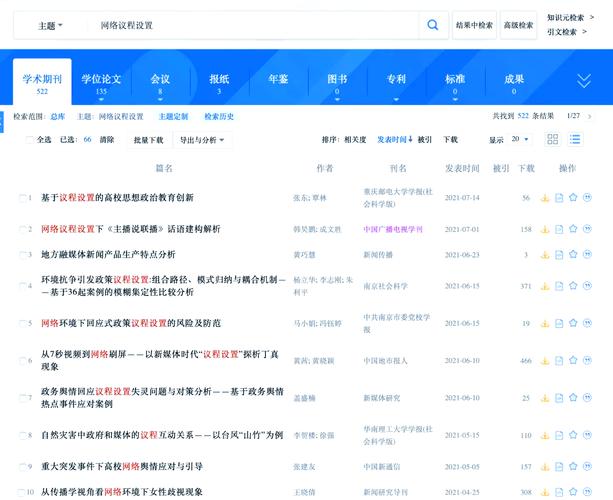The height and width of the screenshot is (500, 613).
Task: Expand the 导出与分析 dropdown menu
Action: click(x=203, y=140)
